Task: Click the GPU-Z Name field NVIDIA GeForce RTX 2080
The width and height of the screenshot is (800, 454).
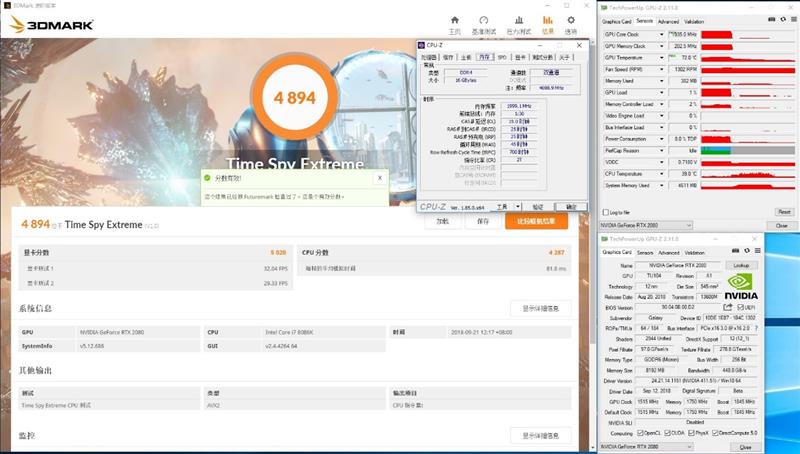Action: point(678,266)
